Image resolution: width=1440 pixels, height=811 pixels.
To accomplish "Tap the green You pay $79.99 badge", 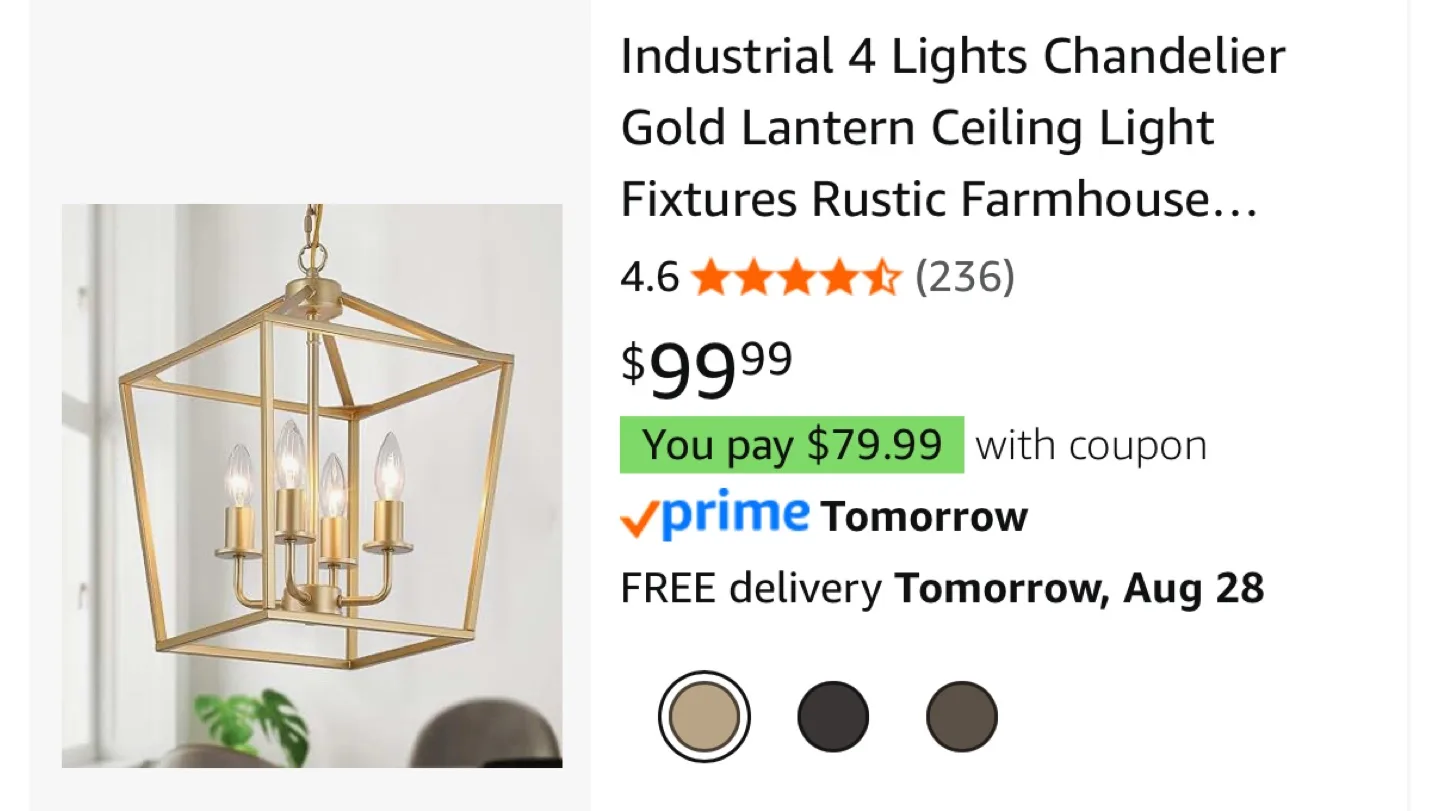I will pyautogui.click(x=792, y=445).
